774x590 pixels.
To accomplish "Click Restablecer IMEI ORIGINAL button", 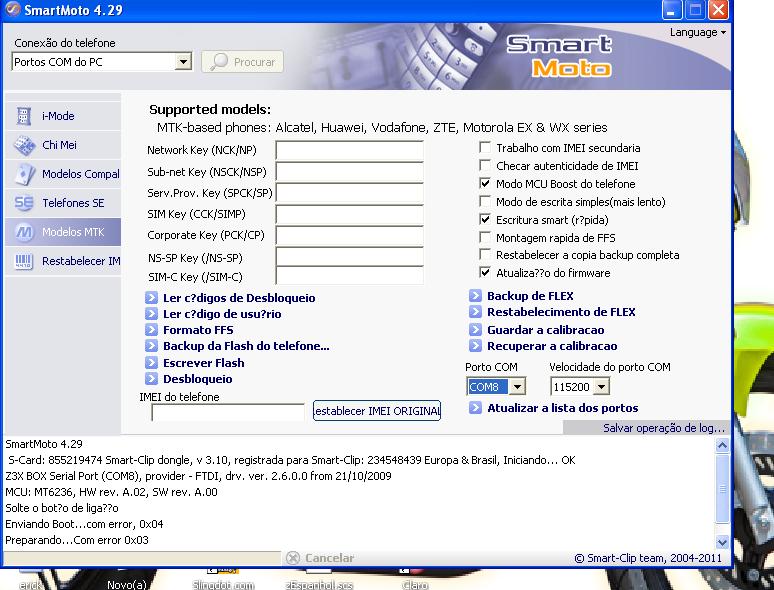I will click(377, 411).
